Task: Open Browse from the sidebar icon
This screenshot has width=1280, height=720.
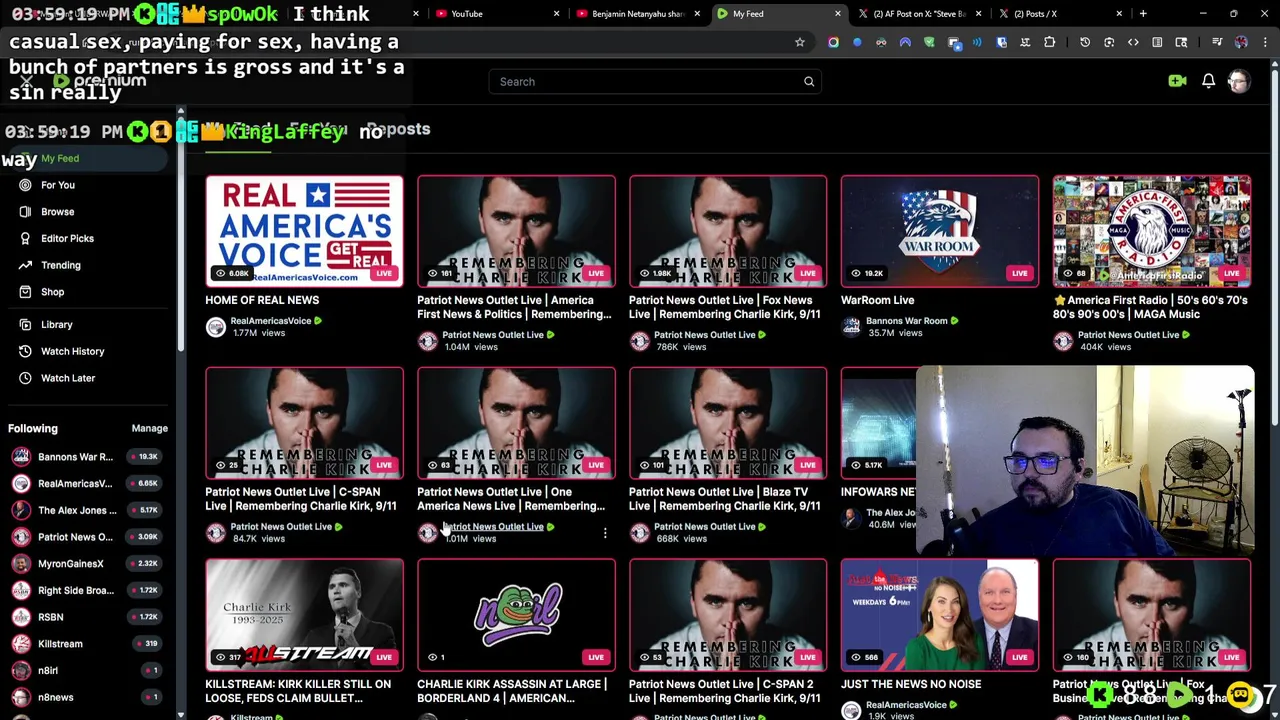Action: tap(25, 212)
